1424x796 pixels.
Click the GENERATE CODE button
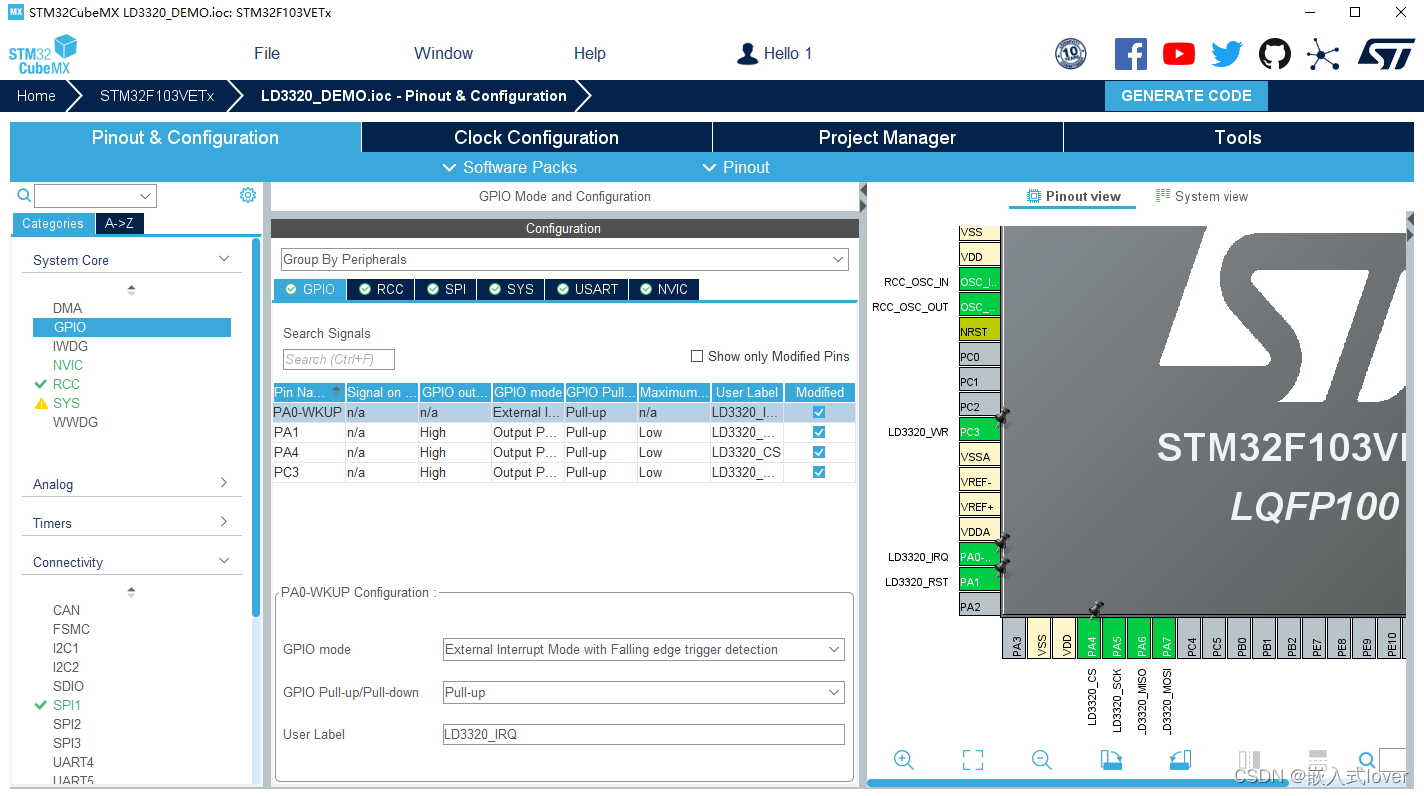(x=1186, y=96)
